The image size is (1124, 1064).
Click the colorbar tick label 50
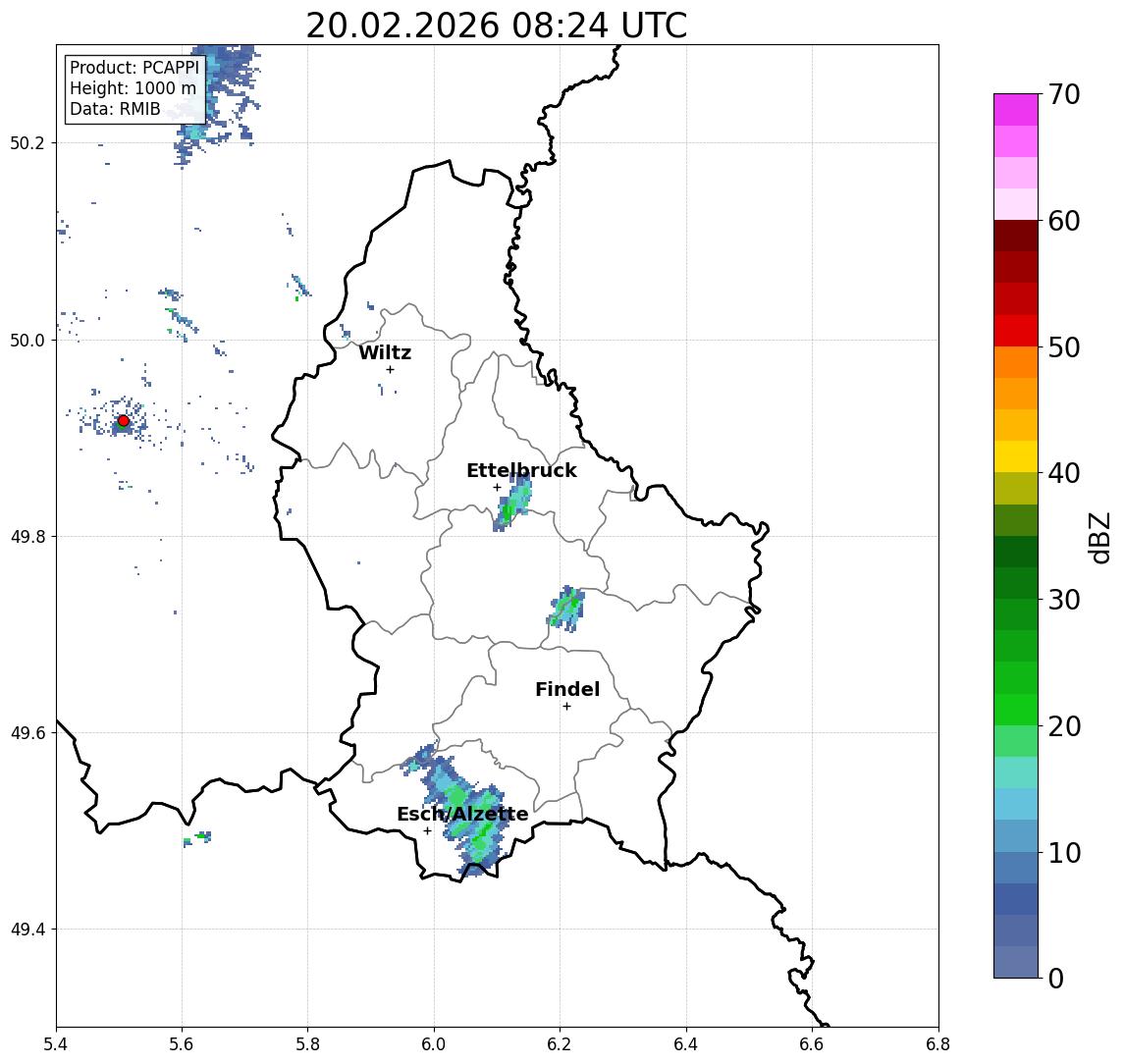1064,347
